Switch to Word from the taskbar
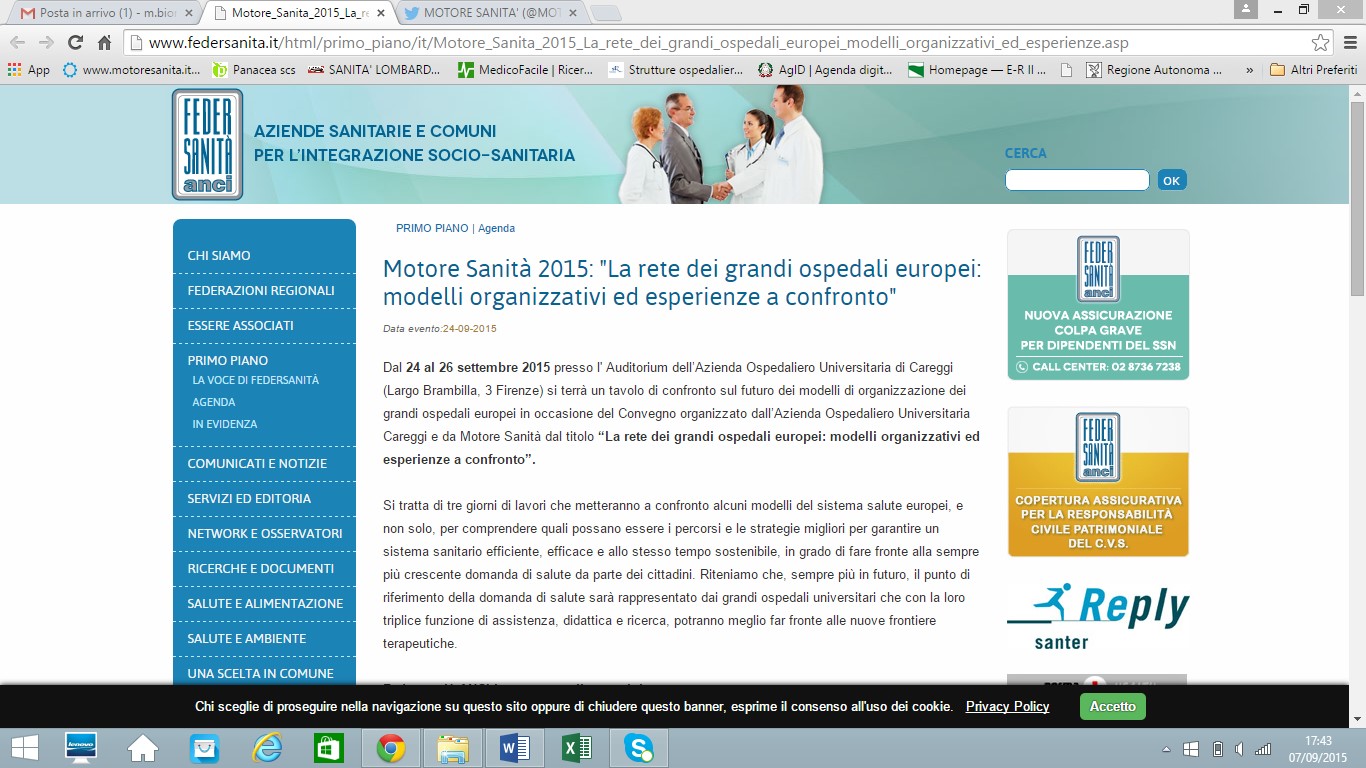This screenshot has width=1366, height=768. [x=515, y=748]
